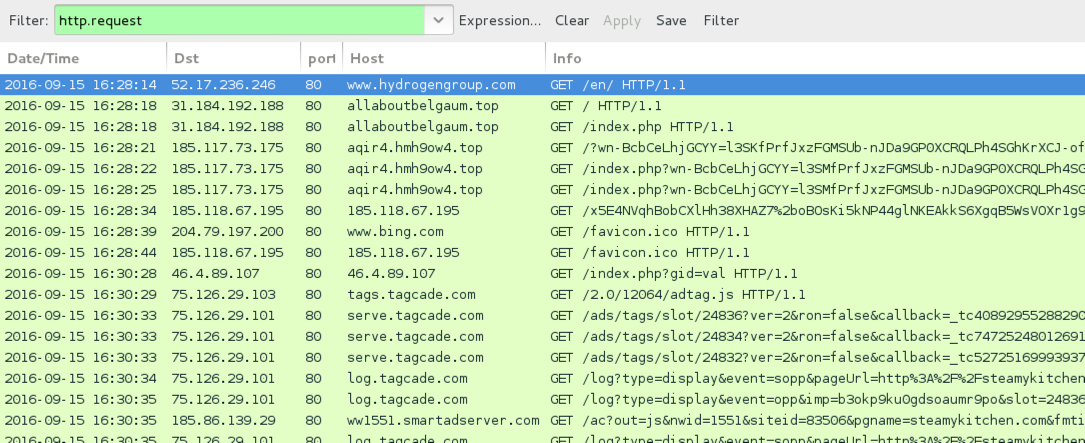Click the Filter button after Save

click(x=721, y=20)
